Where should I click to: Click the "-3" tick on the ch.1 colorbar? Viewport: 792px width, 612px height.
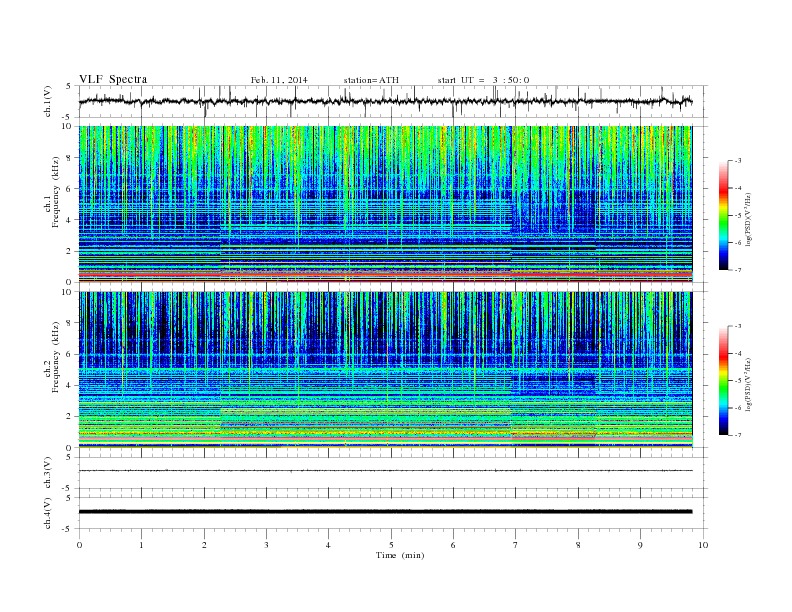coord(738,161)
